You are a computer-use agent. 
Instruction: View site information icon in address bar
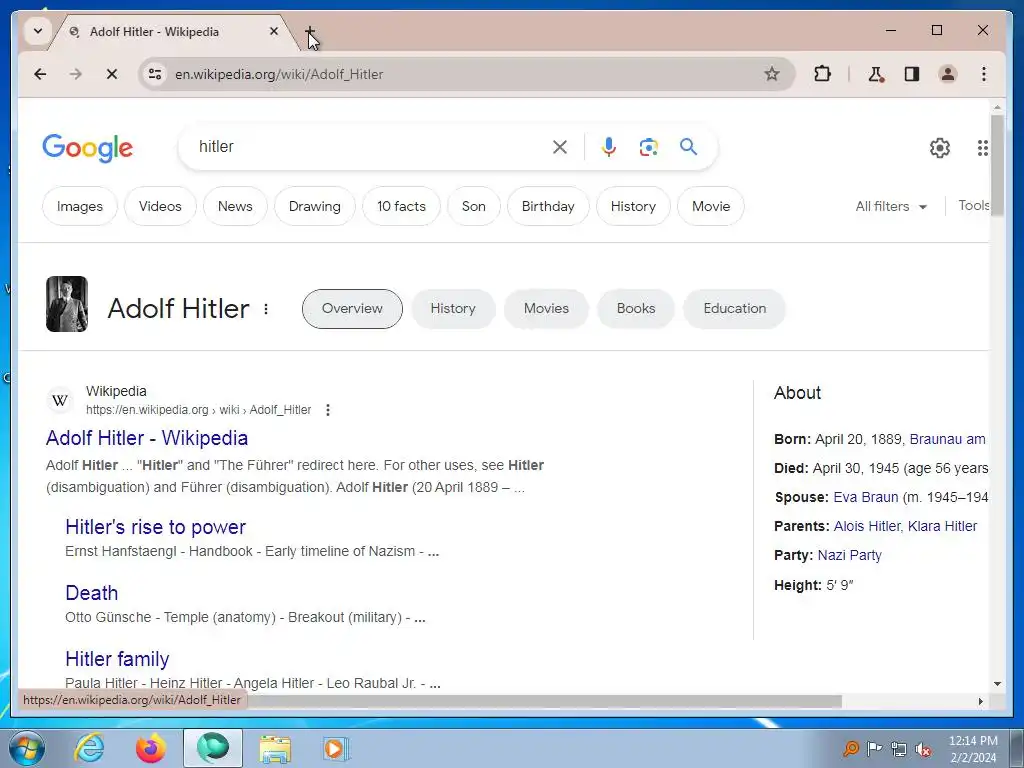tap(155, 74)
